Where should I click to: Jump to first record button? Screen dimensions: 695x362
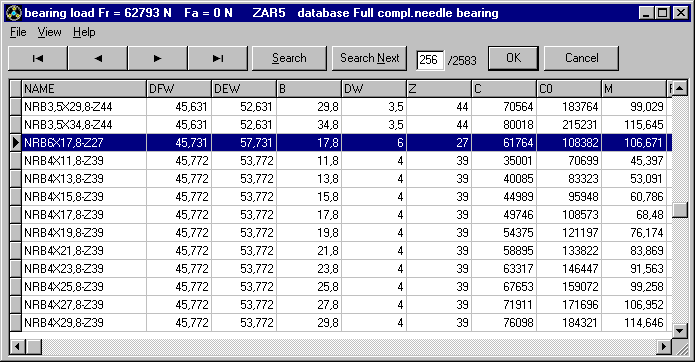(x=38, y=58)
